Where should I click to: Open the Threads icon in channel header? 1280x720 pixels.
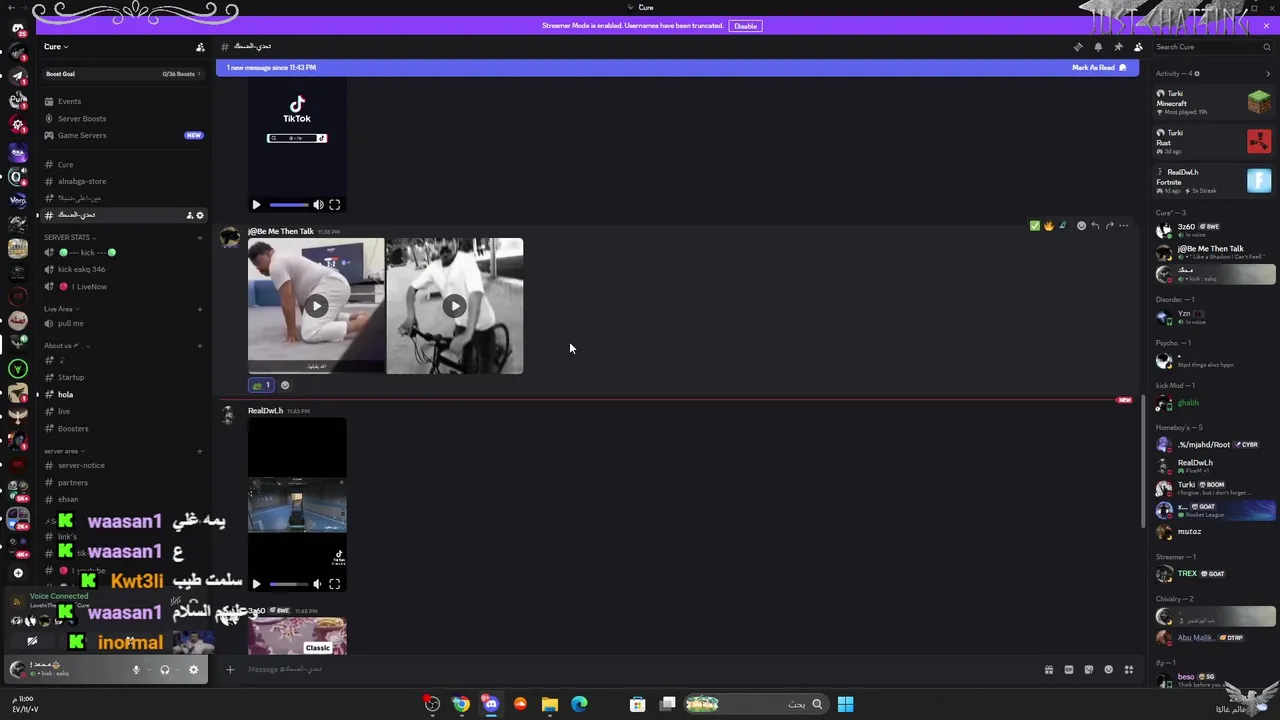(x=1078, y=47)
